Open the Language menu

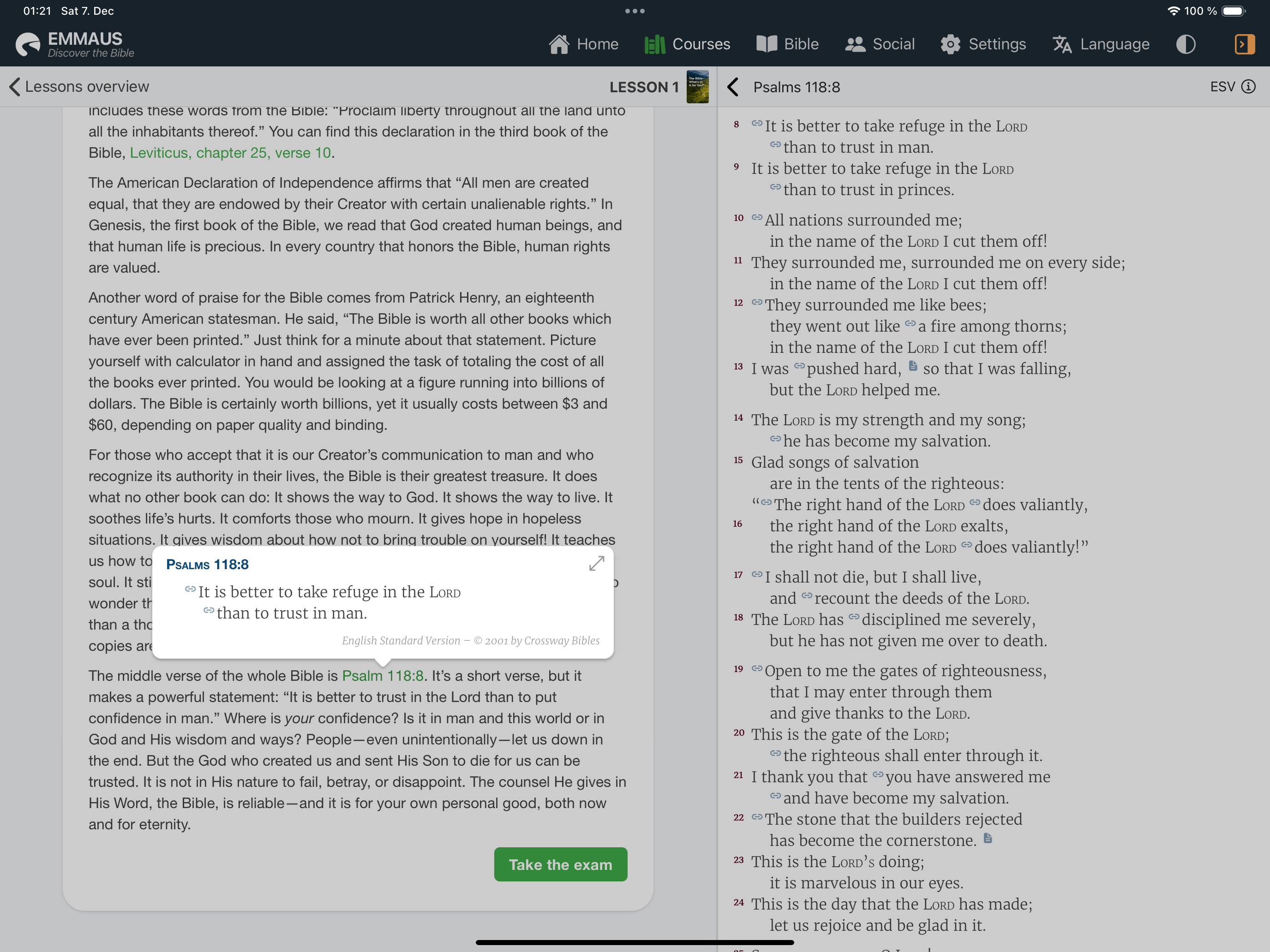point(1101,44)
